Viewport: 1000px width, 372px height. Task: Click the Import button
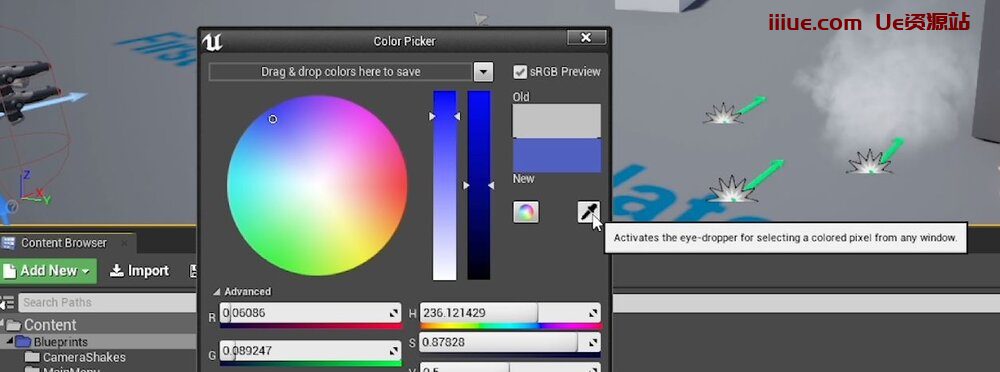point(140,271)
